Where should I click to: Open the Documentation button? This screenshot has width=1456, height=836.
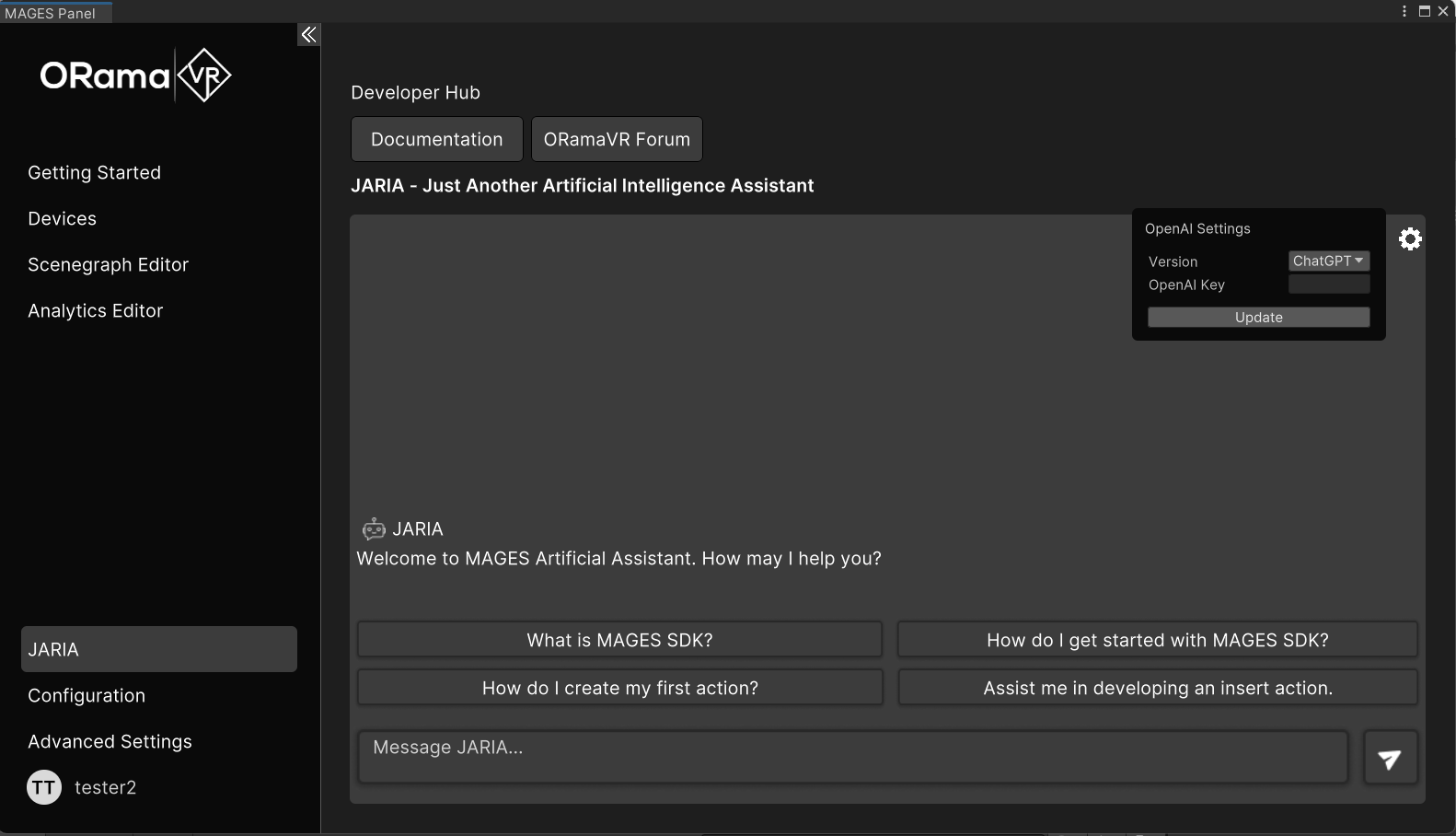[x=437, y=139]
